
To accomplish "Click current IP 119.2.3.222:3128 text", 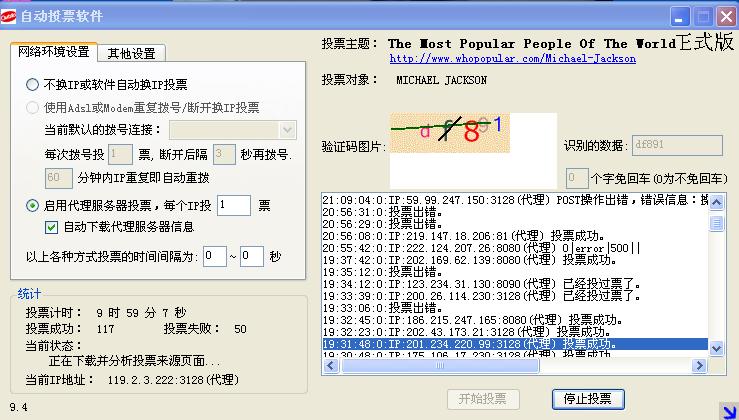I will pyautogui.click(x=173, y=380).
